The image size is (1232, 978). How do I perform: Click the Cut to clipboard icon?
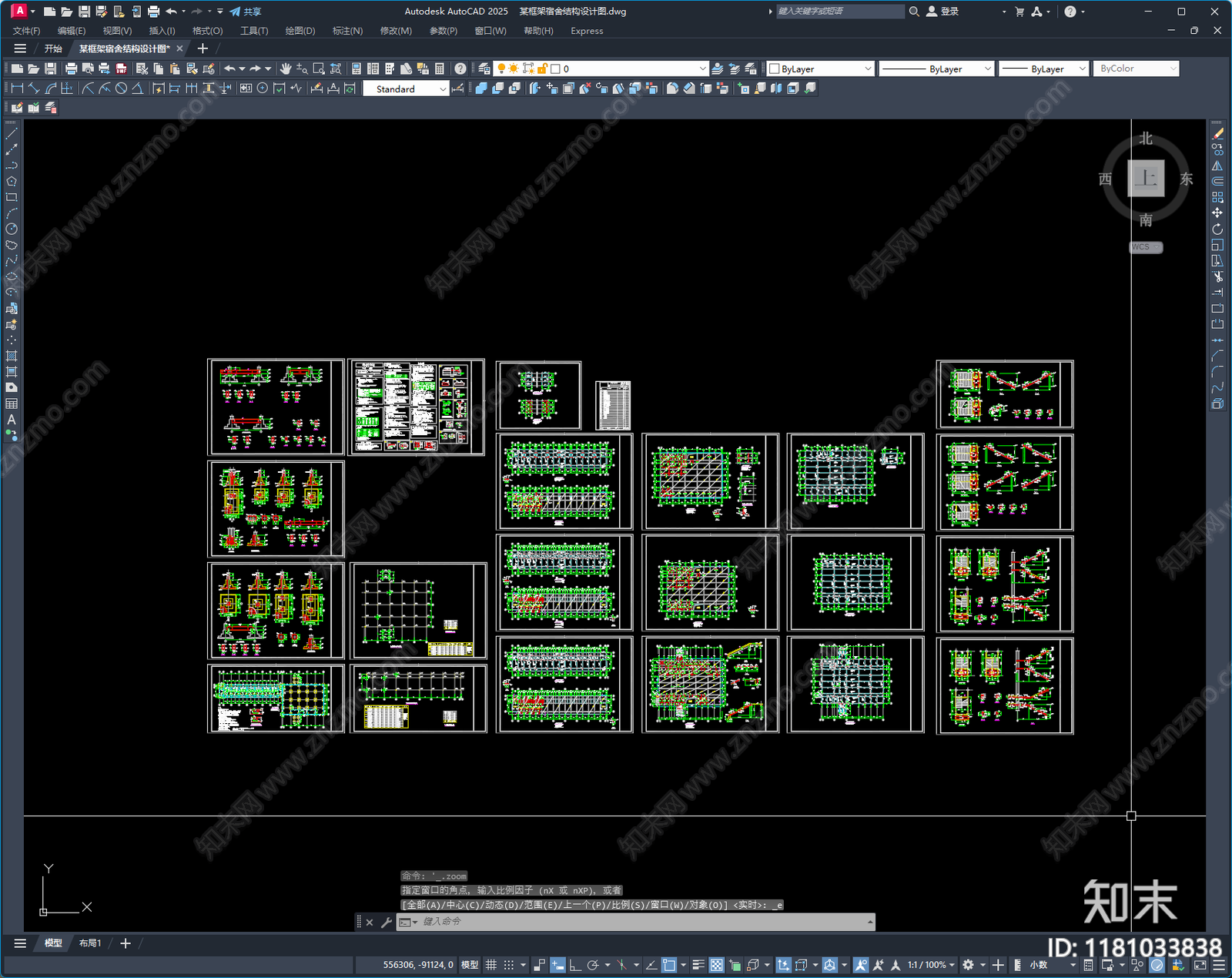click(142, 69)
